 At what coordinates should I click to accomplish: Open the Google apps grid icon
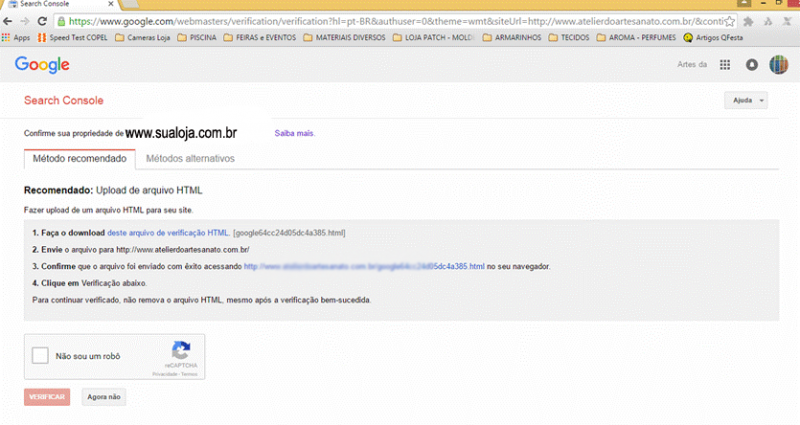(724, 65)
